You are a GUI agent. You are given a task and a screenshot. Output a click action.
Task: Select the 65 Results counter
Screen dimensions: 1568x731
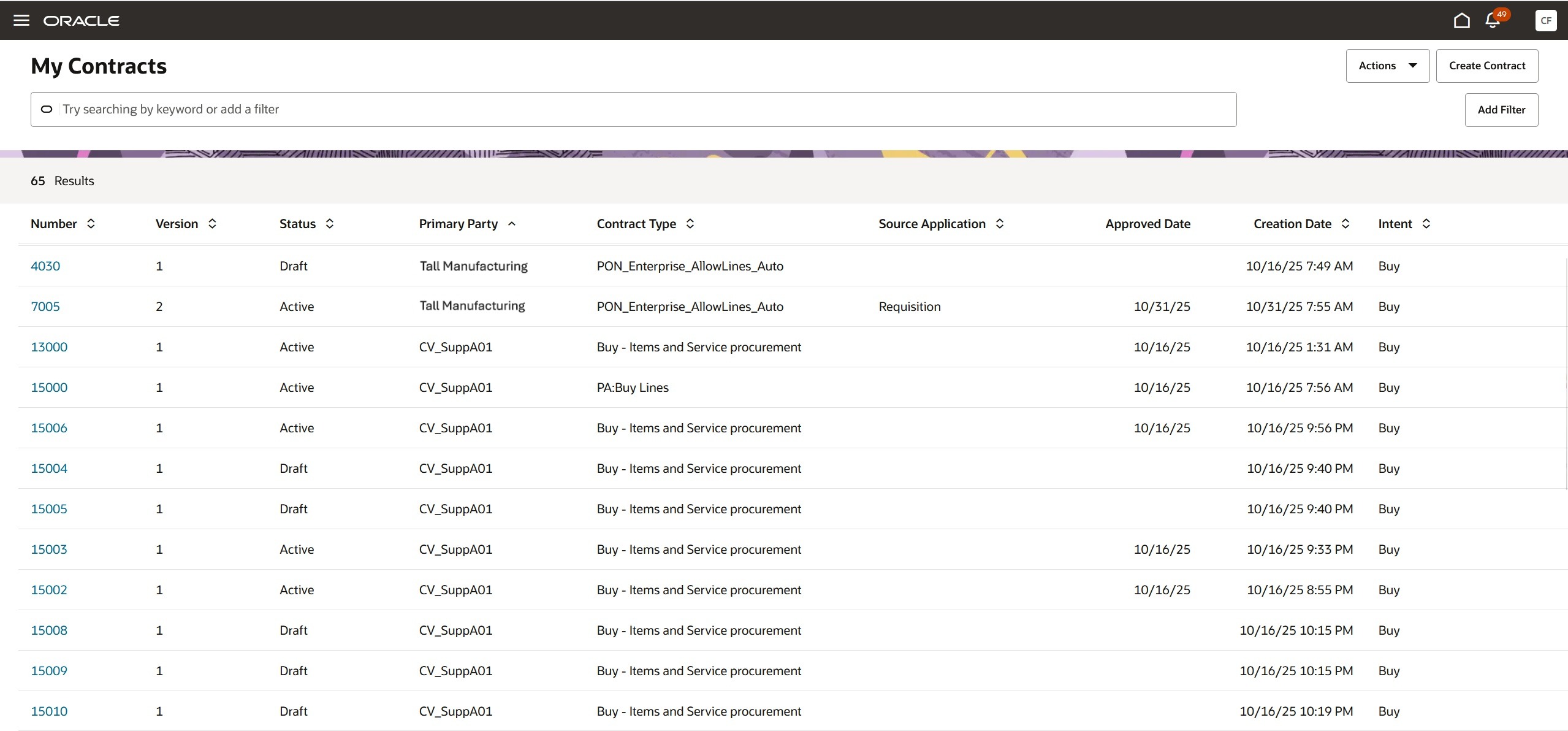(x=61, y=181)
